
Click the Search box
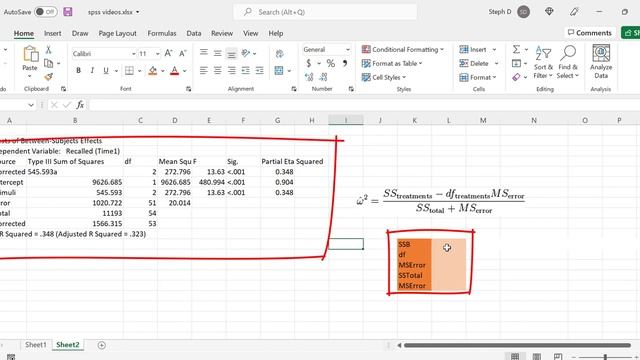coord(325,12)
